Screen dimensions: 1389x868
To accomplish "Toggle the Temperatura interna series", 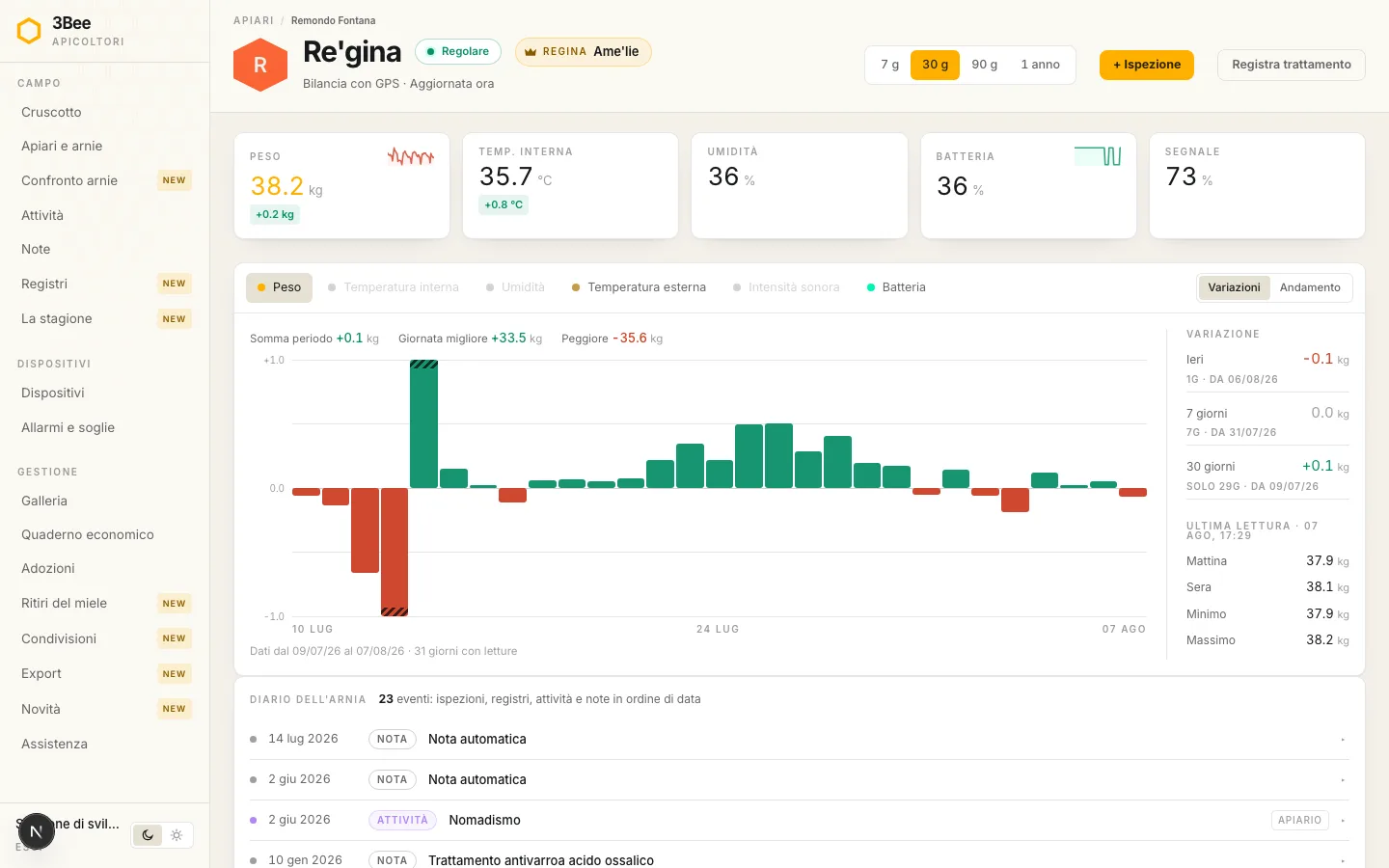I will pyautogui.click(x=394, y=287).
